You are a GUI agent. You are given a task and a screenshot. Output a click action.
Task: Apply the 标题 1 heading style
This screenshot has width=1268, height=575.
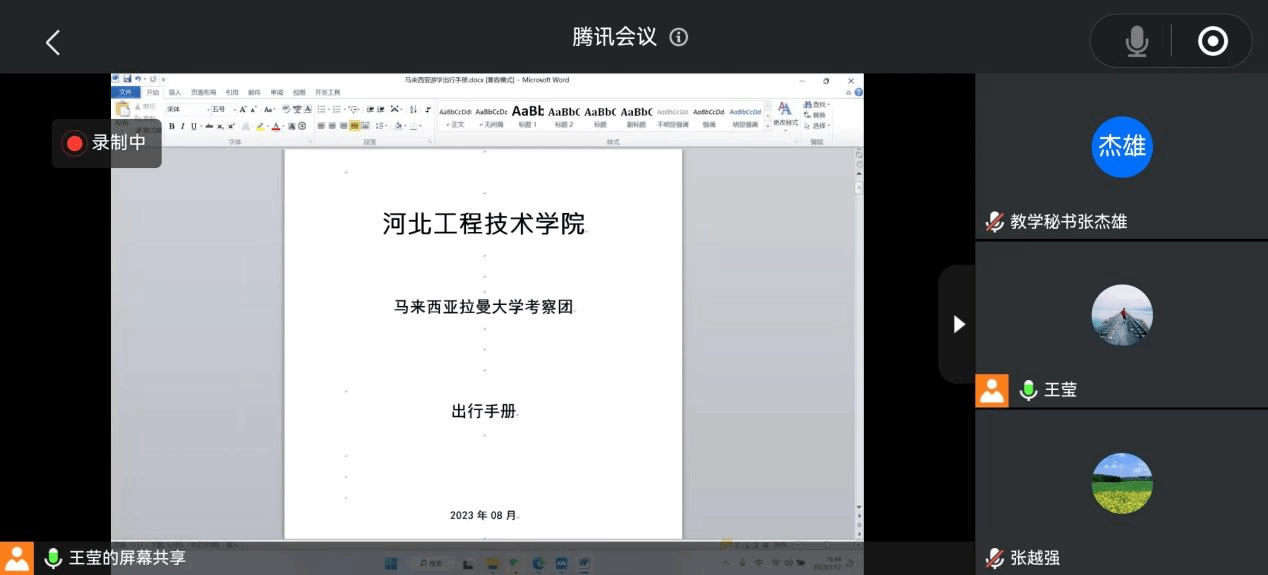pos(527,116)
